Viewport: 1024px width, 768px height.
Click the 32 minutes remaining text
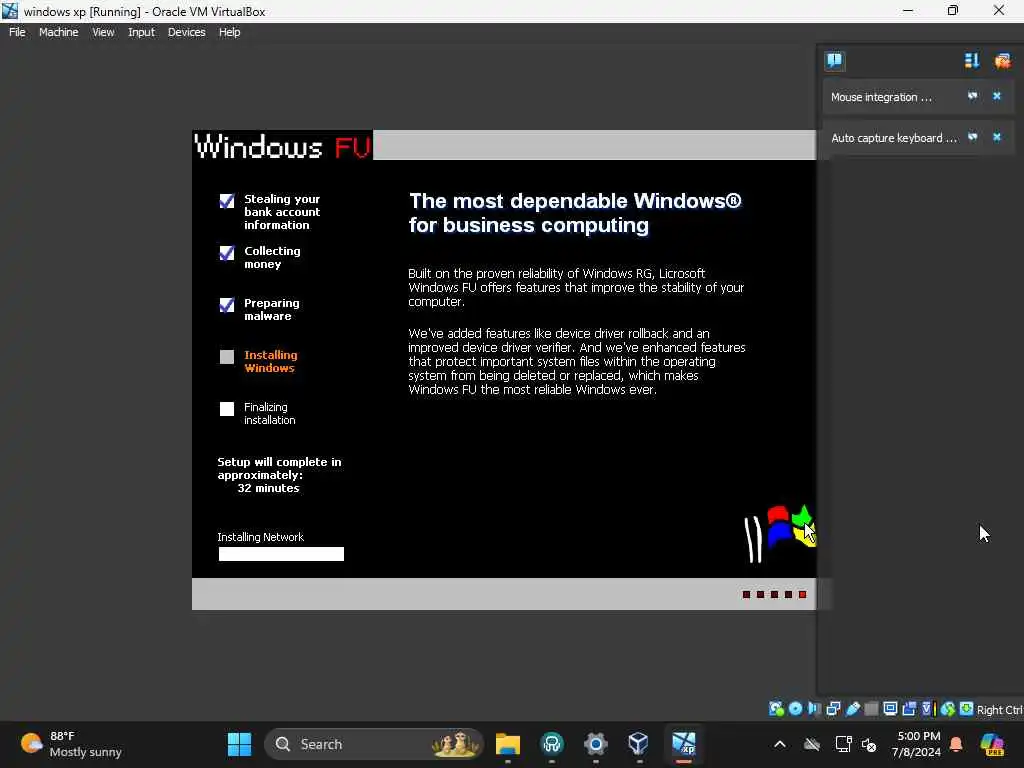[268, 488]
